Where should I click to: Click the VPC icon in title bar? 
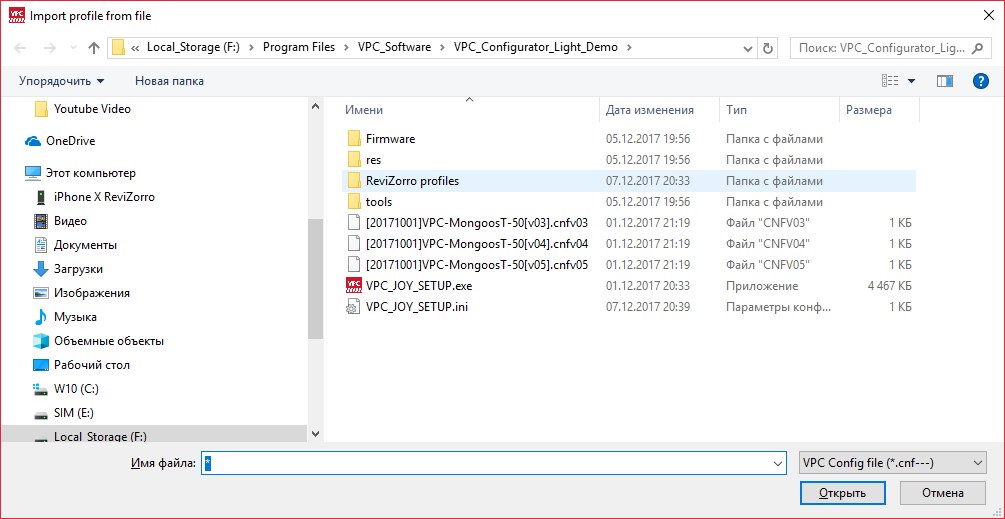pyautogui.click(x=17, y=15)
